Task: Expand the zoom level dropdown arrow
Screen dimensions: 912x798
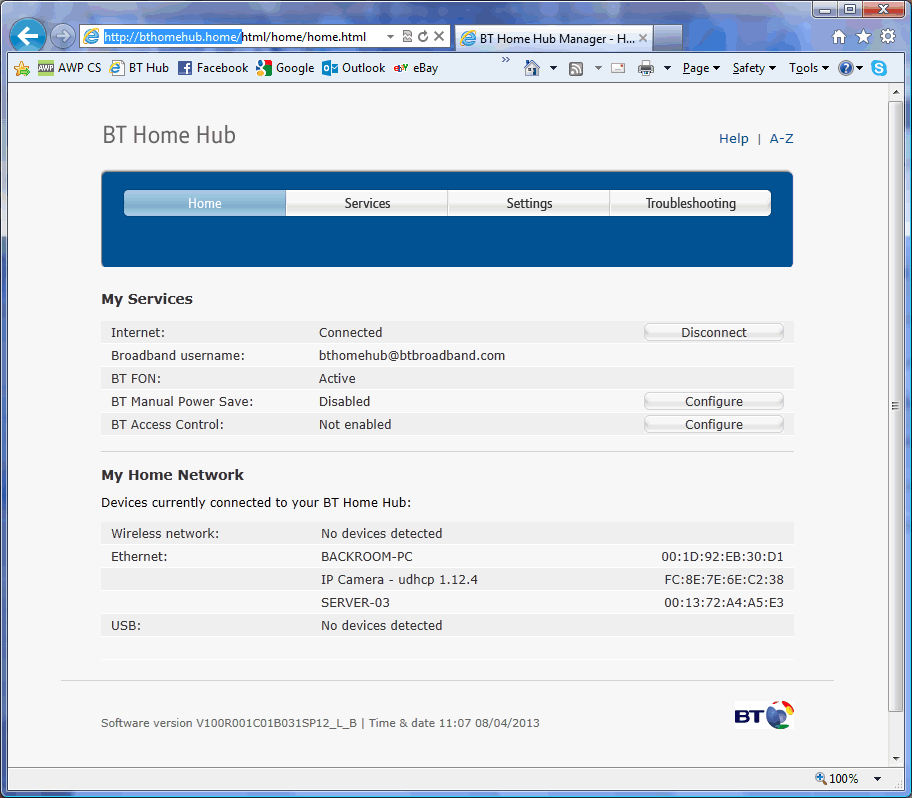Action: (877, 779)
